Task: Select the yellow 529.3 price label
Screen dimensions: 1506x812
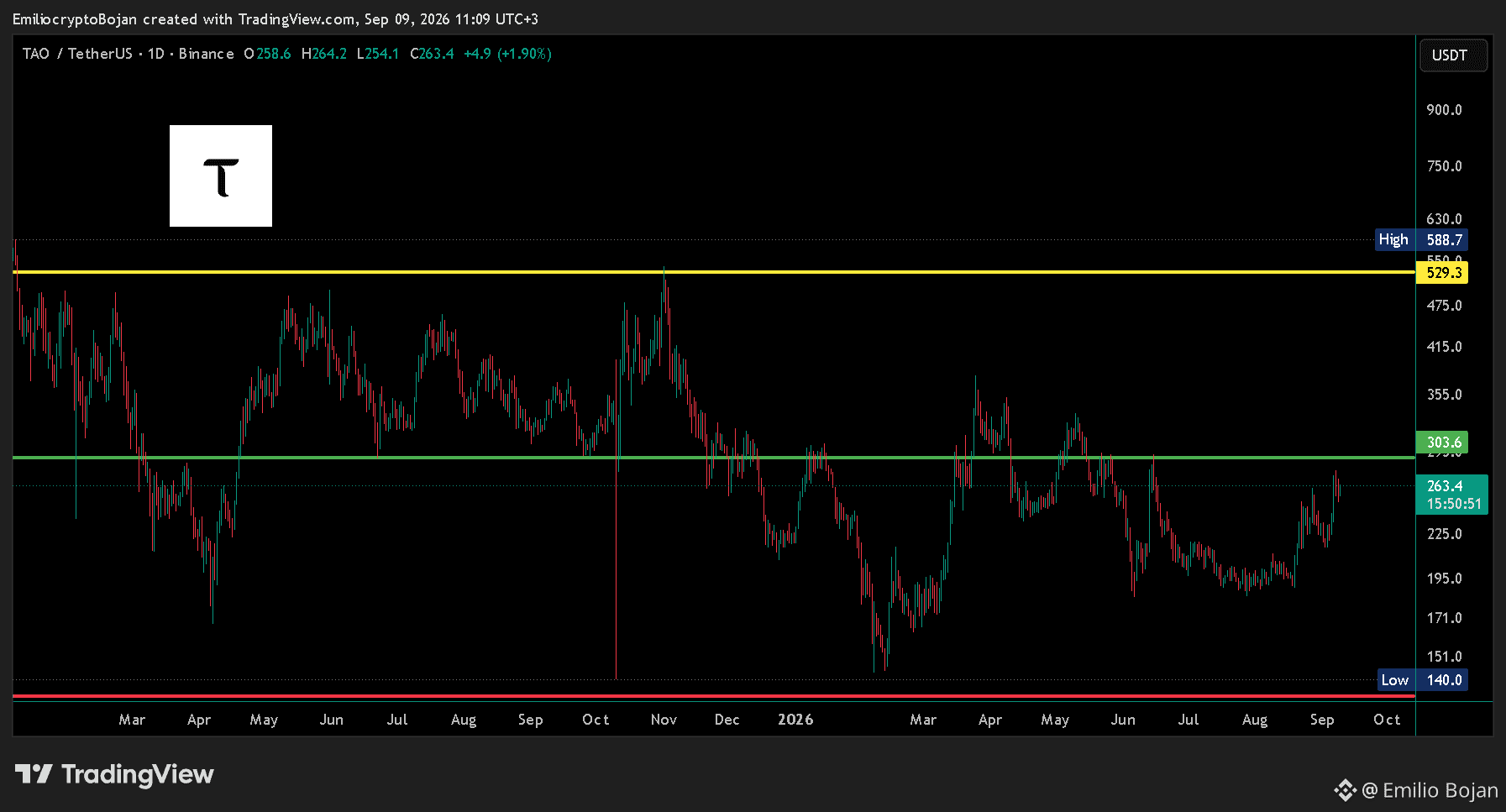Action: [x=1442, y=272]
